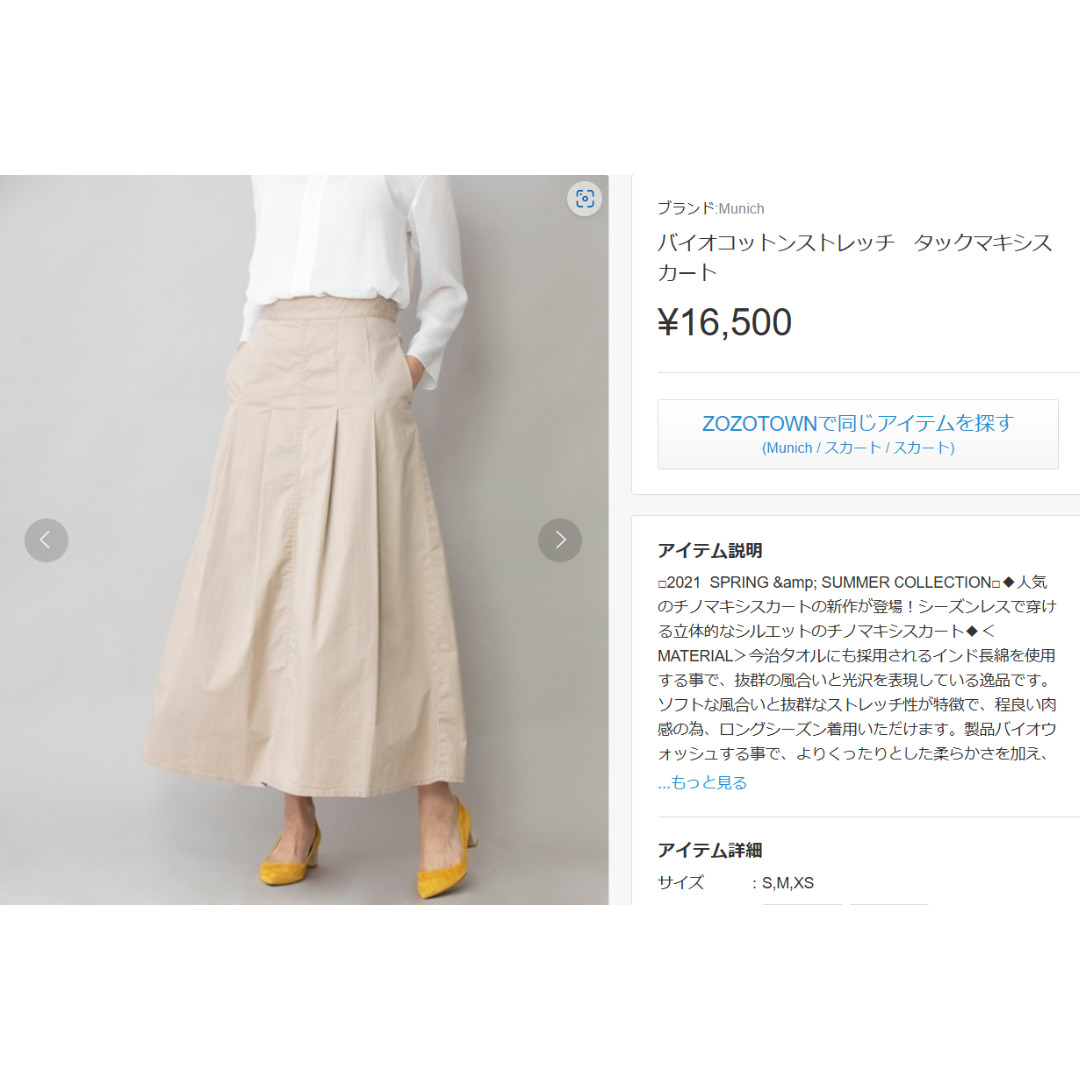Select the S,M,XS size value
Screen dimensions: 1080x1080
coord(788,882)
